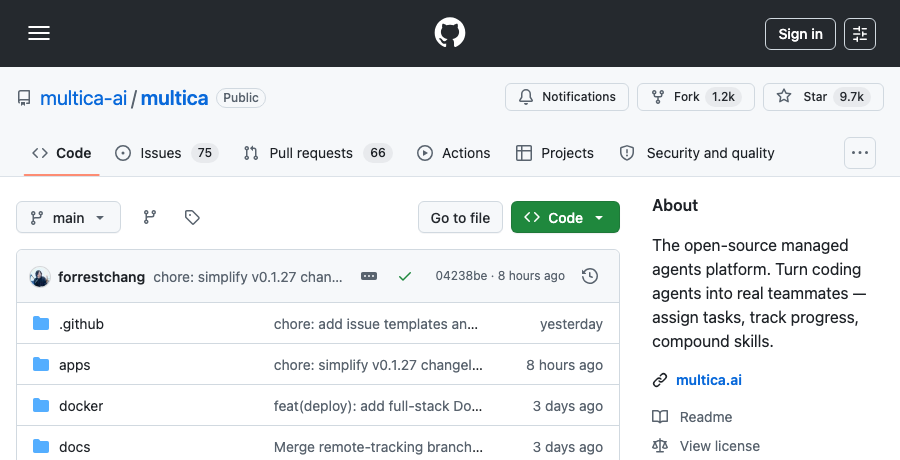Screen dimensions: 900x460
Task: Open forrestchang user link
Action: 102,277
